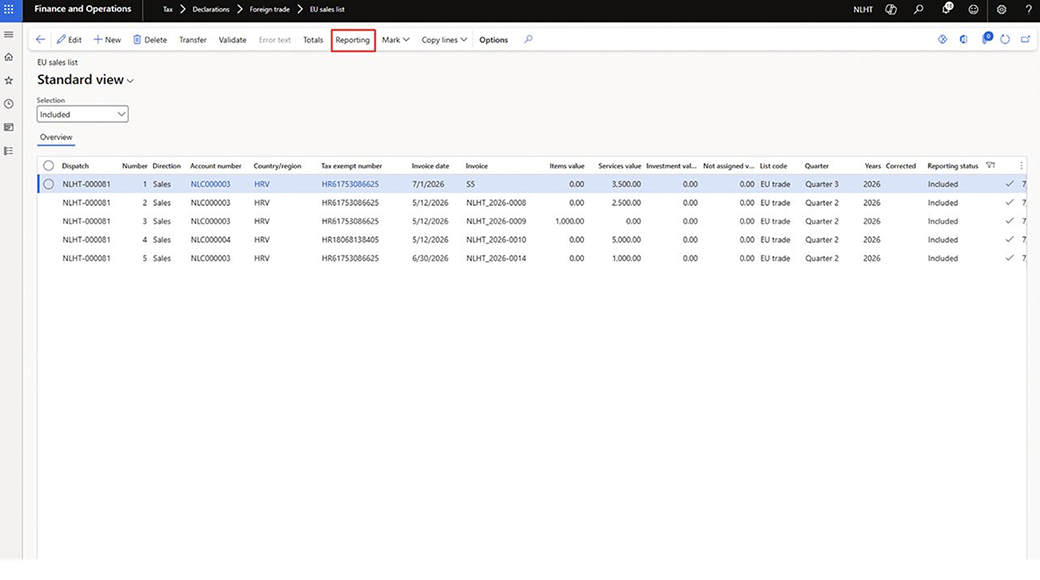The width and height of the screenshot is (1040, 580).
Task: Click tax number HR18068138405 cell
Action: [350, 240]
